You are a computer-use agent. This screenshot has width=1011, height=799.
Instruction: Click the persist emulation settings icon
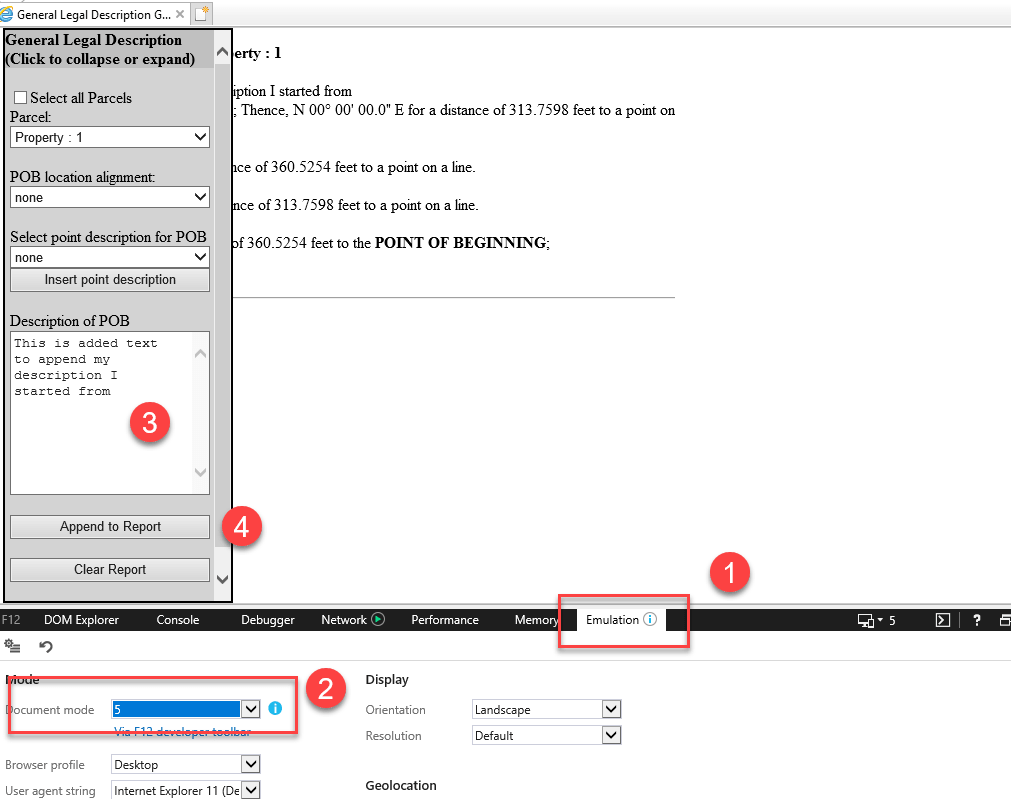point(15,647)
